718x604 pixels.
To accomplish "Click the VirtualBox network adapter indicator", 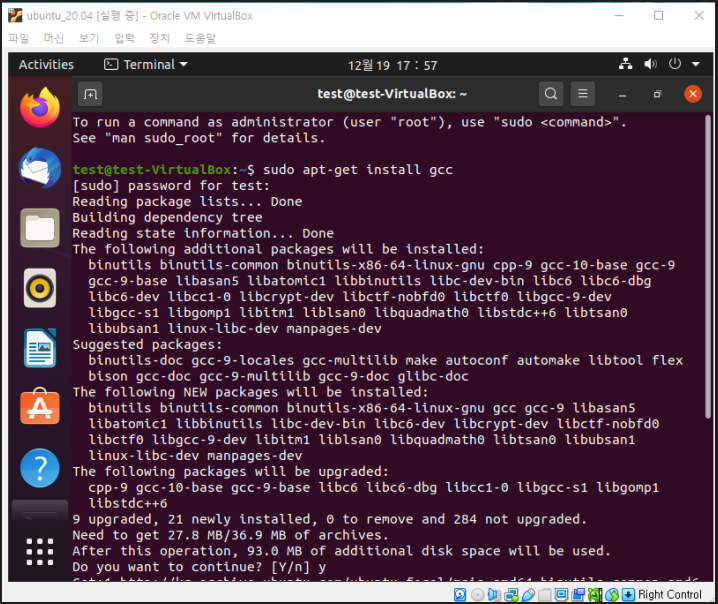I will point(511,594).
